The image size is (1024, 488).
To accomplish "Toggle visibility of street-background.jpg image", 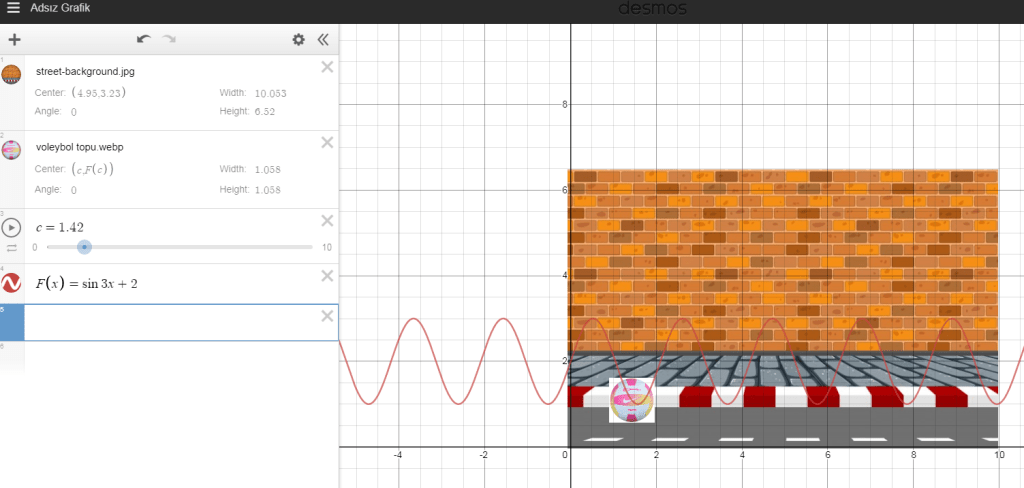I will 12,75.
